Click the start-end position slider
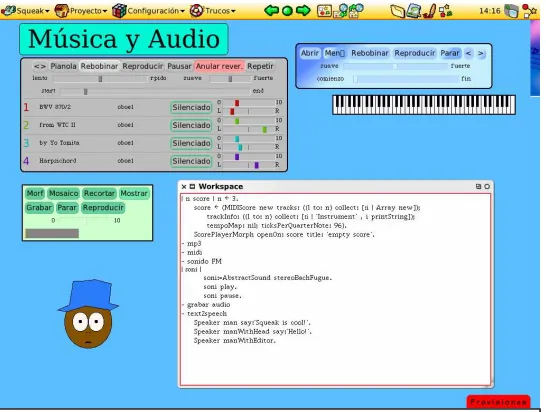The height and width of the screenshot is (412, 546). tap(155, 92)
